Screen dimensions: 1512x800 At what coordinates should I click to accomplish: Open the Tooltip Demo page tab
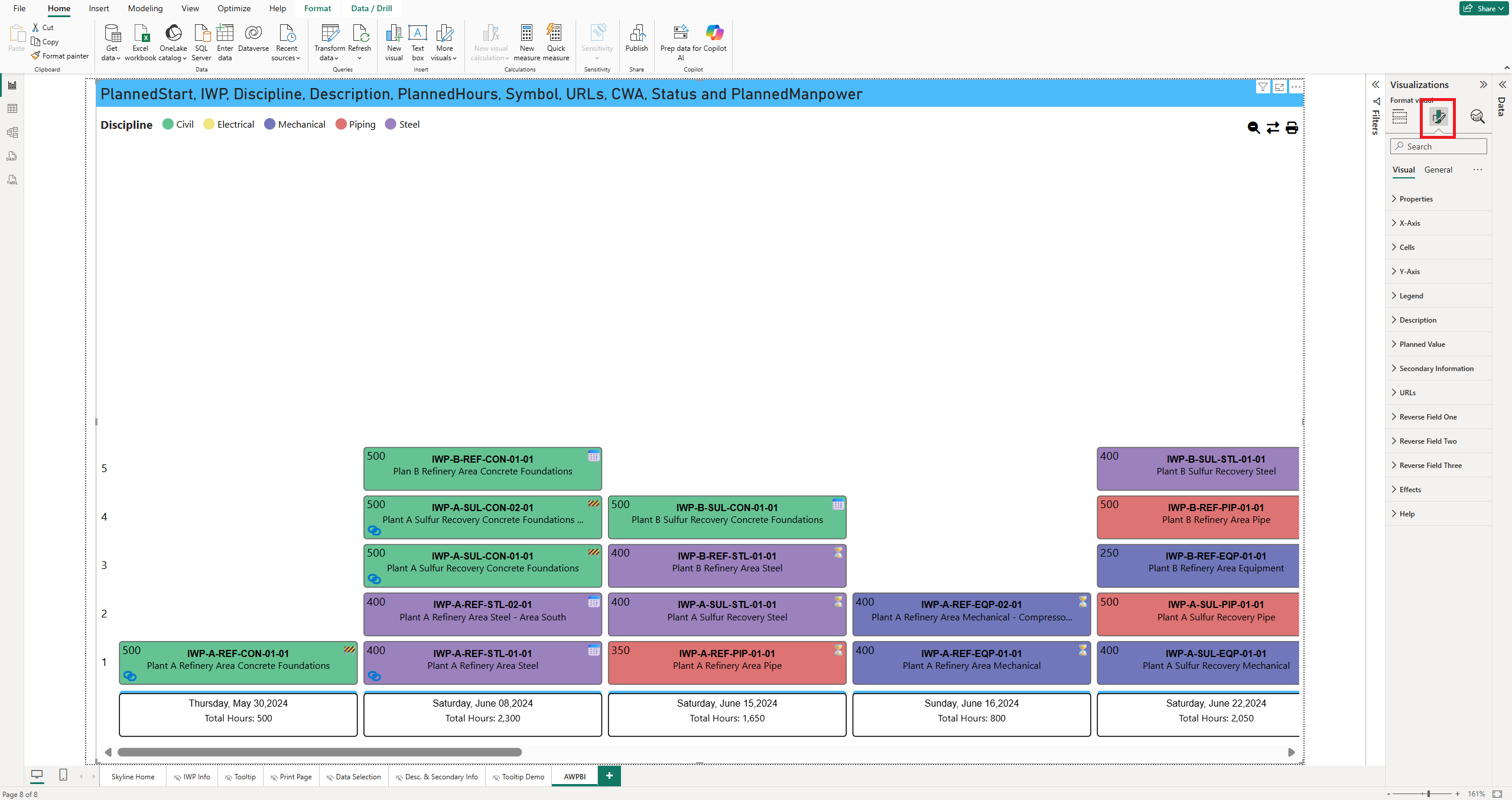[519, 776]
